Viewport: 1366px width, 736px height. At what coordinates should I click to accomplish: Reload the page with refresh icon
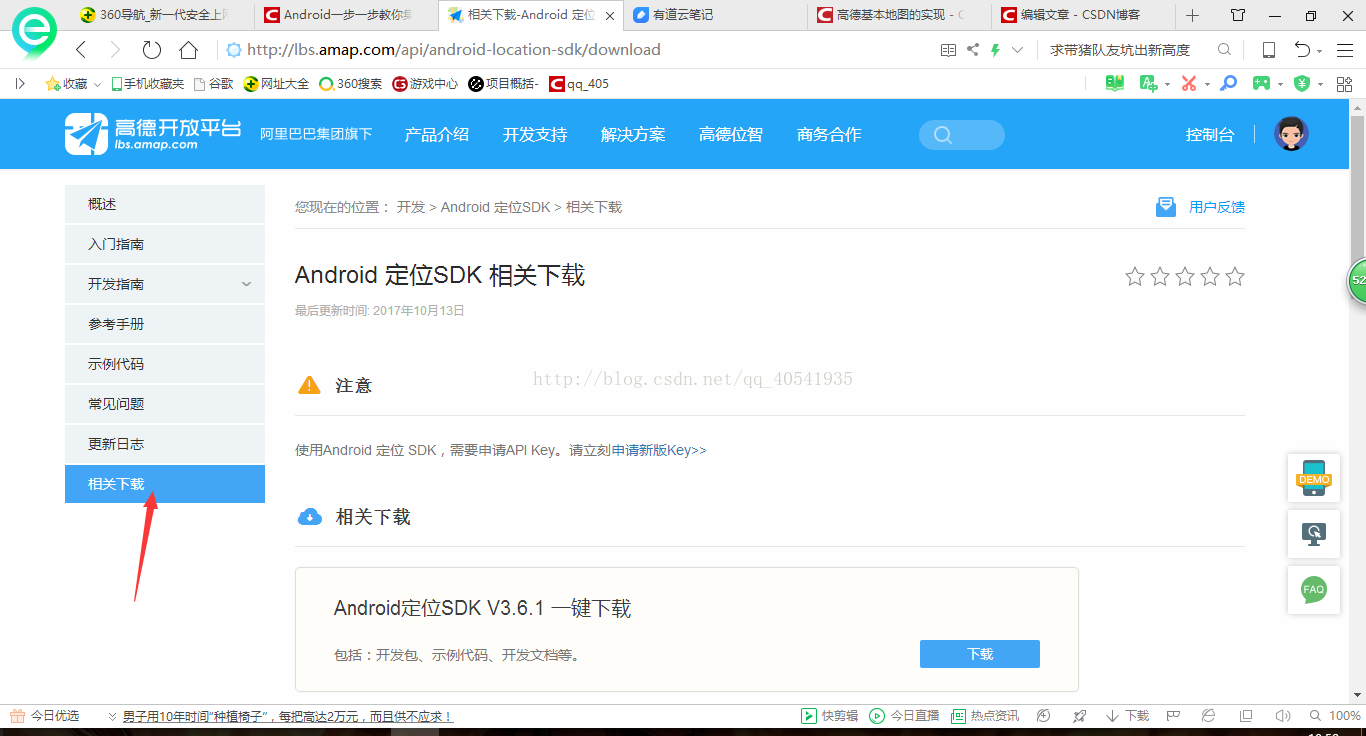152,50
